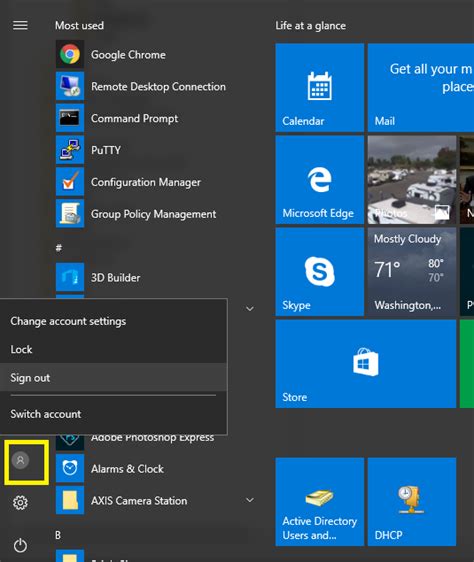This screenshot has height=562, width=474.
Task: Click the 3D Builder icon
Action: (x=70, y=277)
